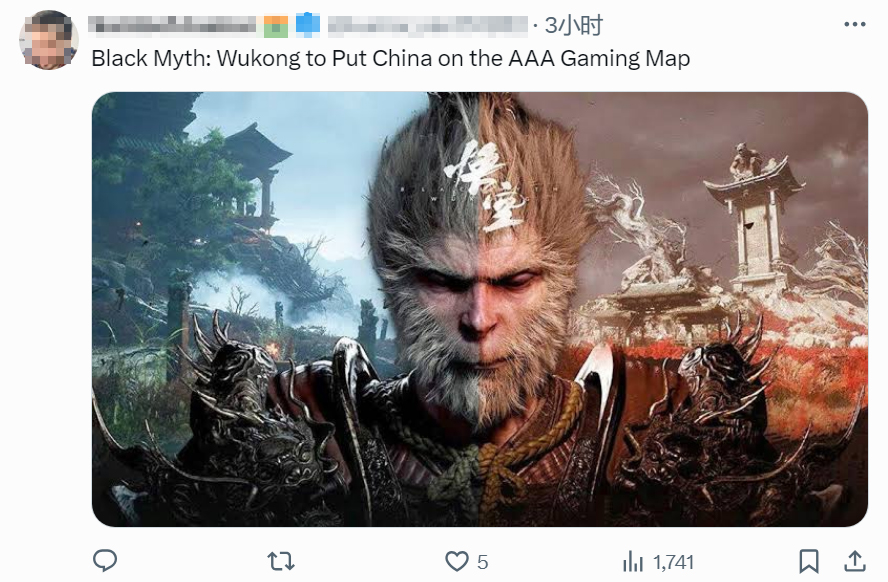Open the reply speech bubble icon
The width and height of the screenshot is (888, 582).
pos(105,560)
